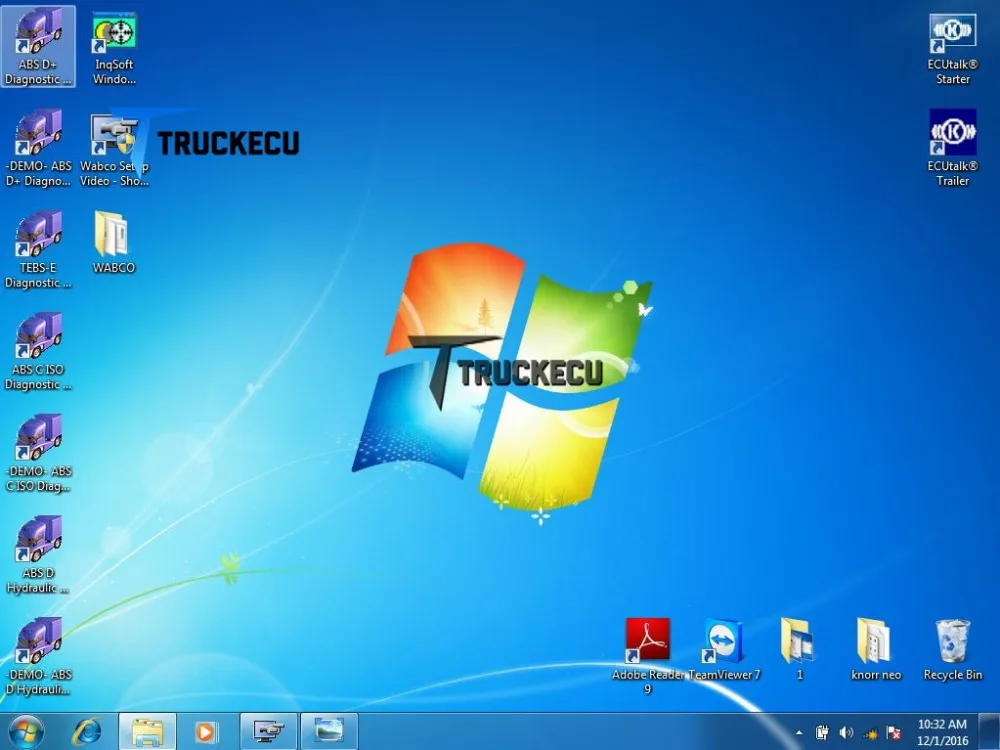Select the -DEMO- ABS C ISO Diag shortcut
The height and width of the screenshot is (750, 1000).
click(x=38, y=453)
